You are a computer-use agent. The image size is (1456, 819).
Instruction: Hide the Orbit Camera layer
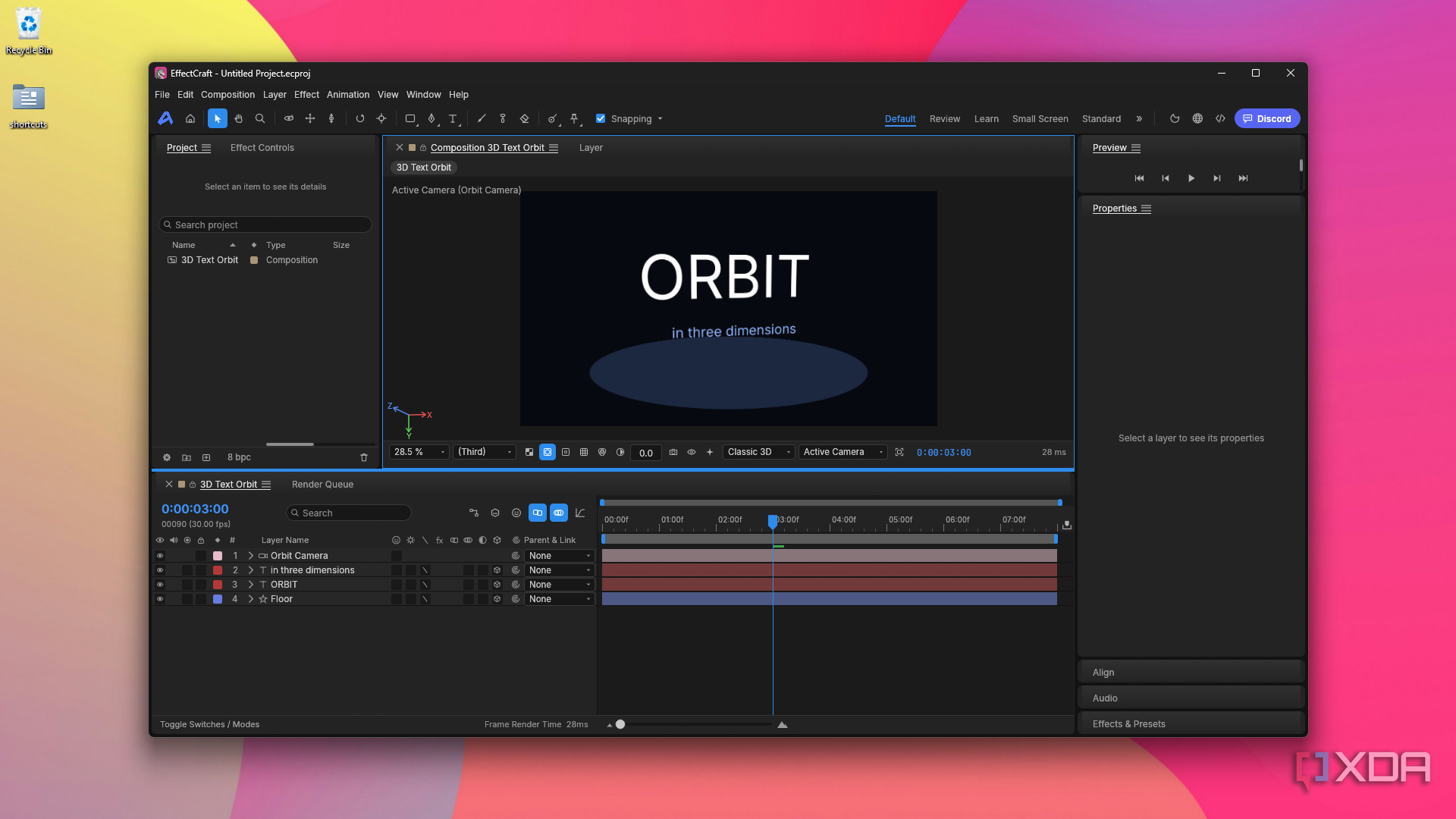tap(160, 556)
